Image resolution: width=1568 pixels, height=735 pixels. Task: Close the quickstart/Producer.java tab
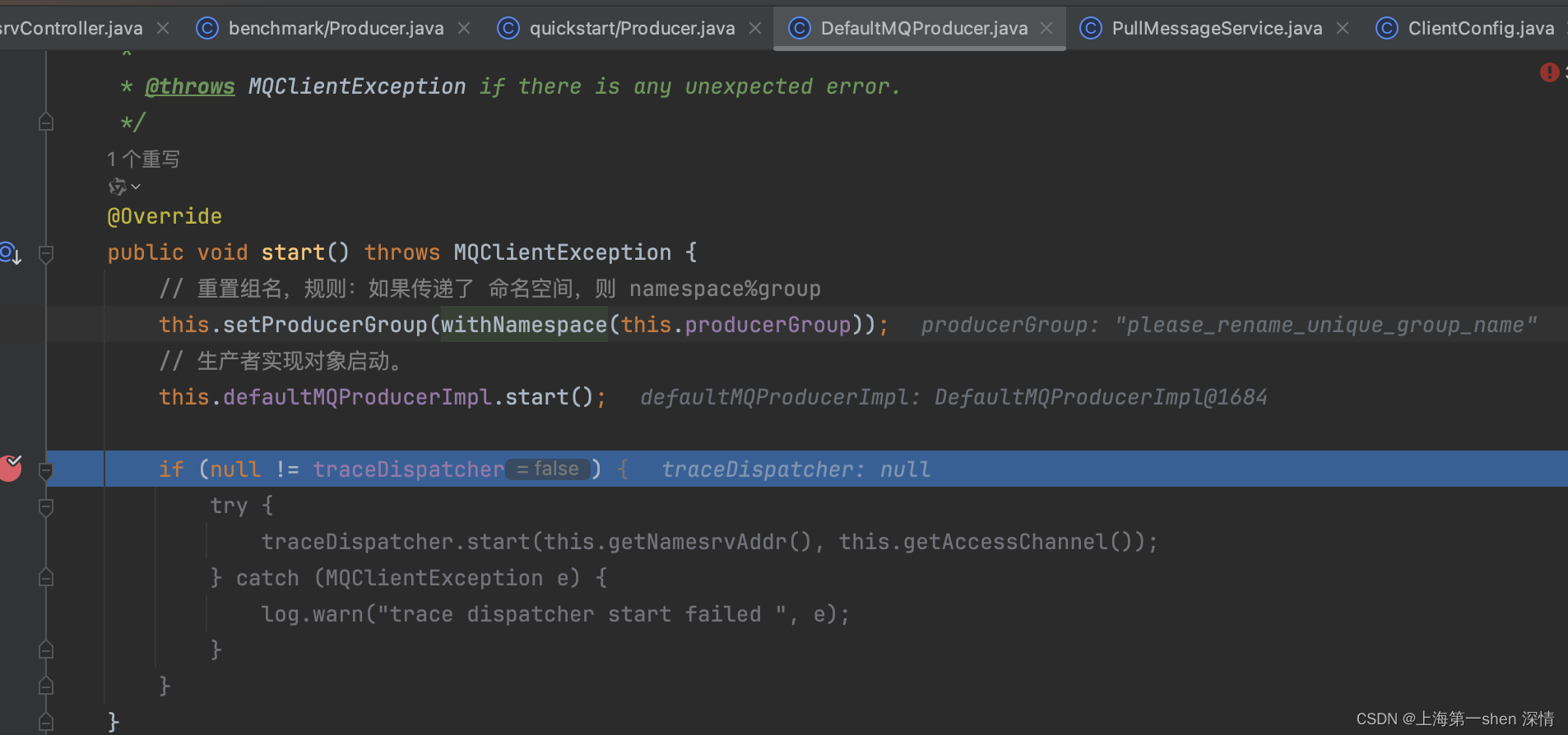(x=755, y=28)
